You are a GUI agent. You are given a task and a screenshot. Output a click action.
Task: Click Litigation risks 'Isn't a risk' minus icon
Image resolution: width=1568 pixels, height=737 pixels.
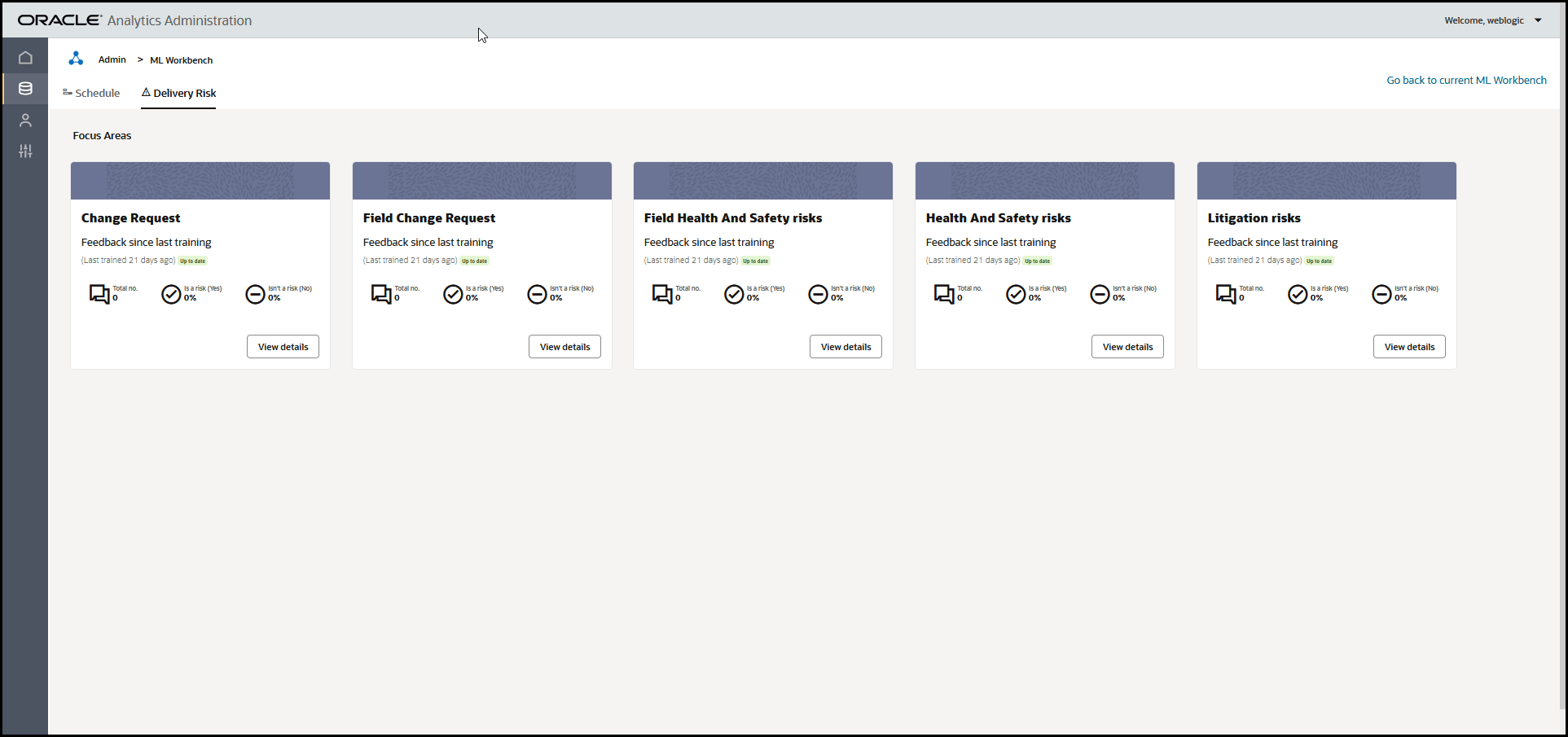(x=1382, y=294)
